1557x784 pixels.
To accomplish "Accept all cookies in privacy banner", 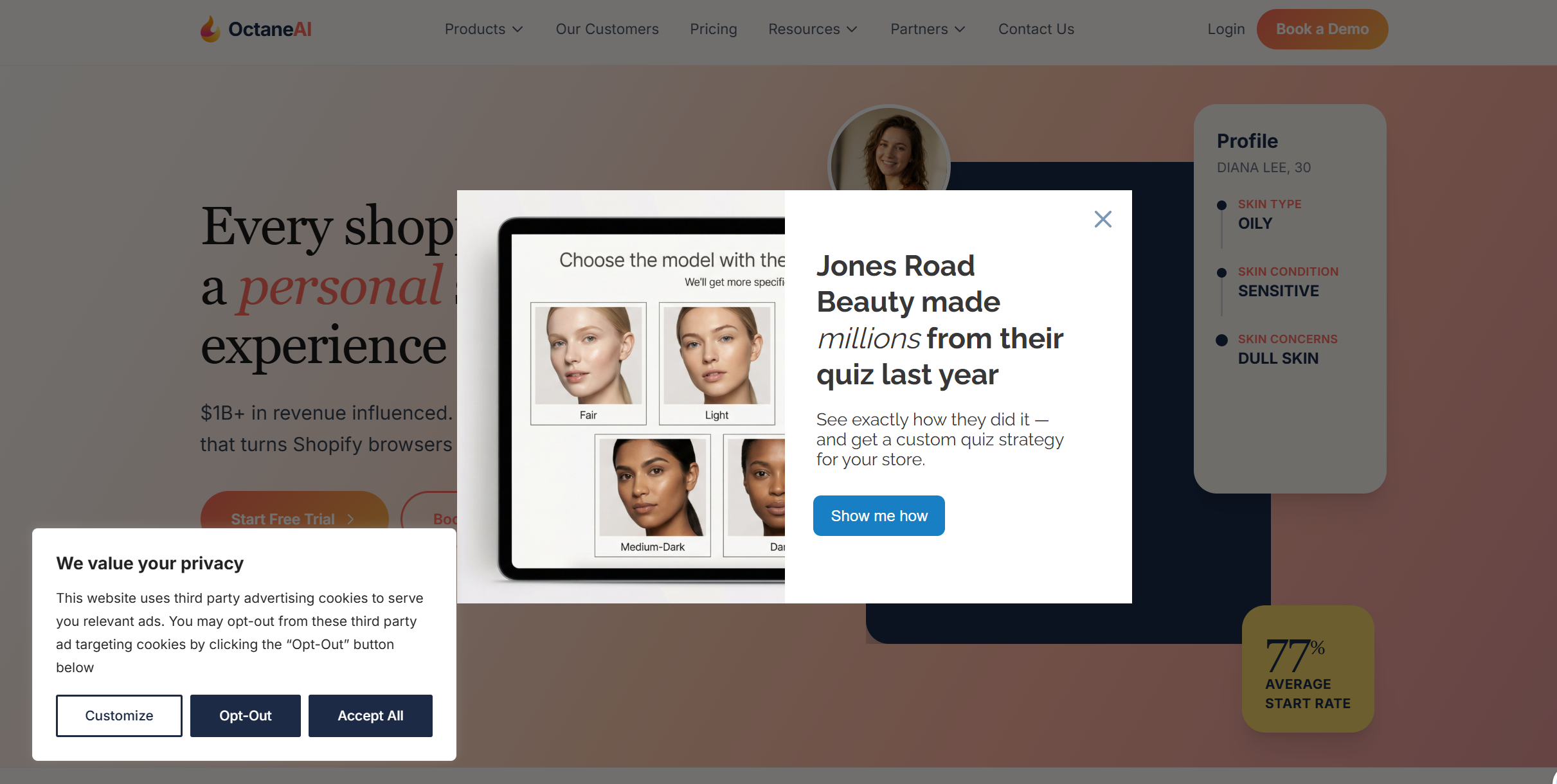I will (370, 715).
